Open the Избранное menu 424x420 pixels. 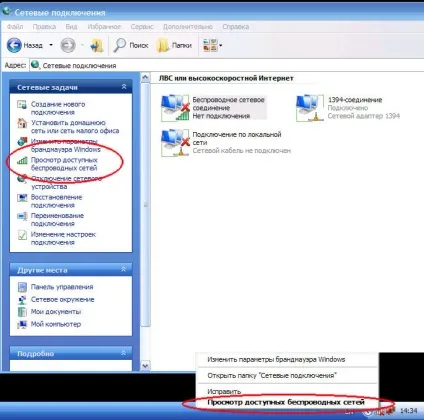pyautogui.click(x=104, y=27)
